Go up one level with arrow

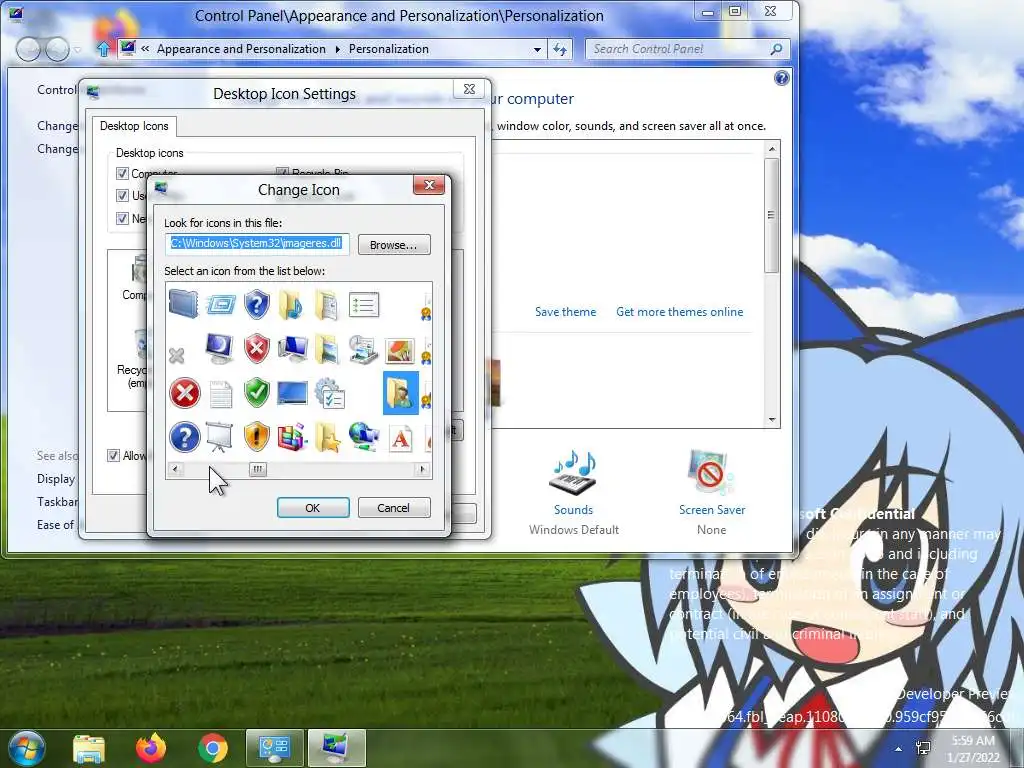click(103, 49)
